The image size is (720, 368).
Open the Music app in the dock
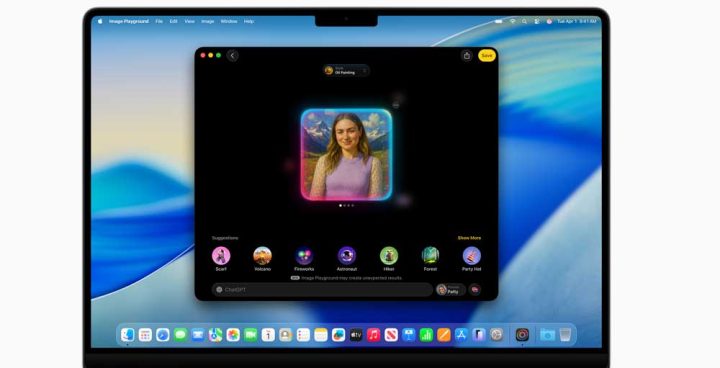pos(373,334)
